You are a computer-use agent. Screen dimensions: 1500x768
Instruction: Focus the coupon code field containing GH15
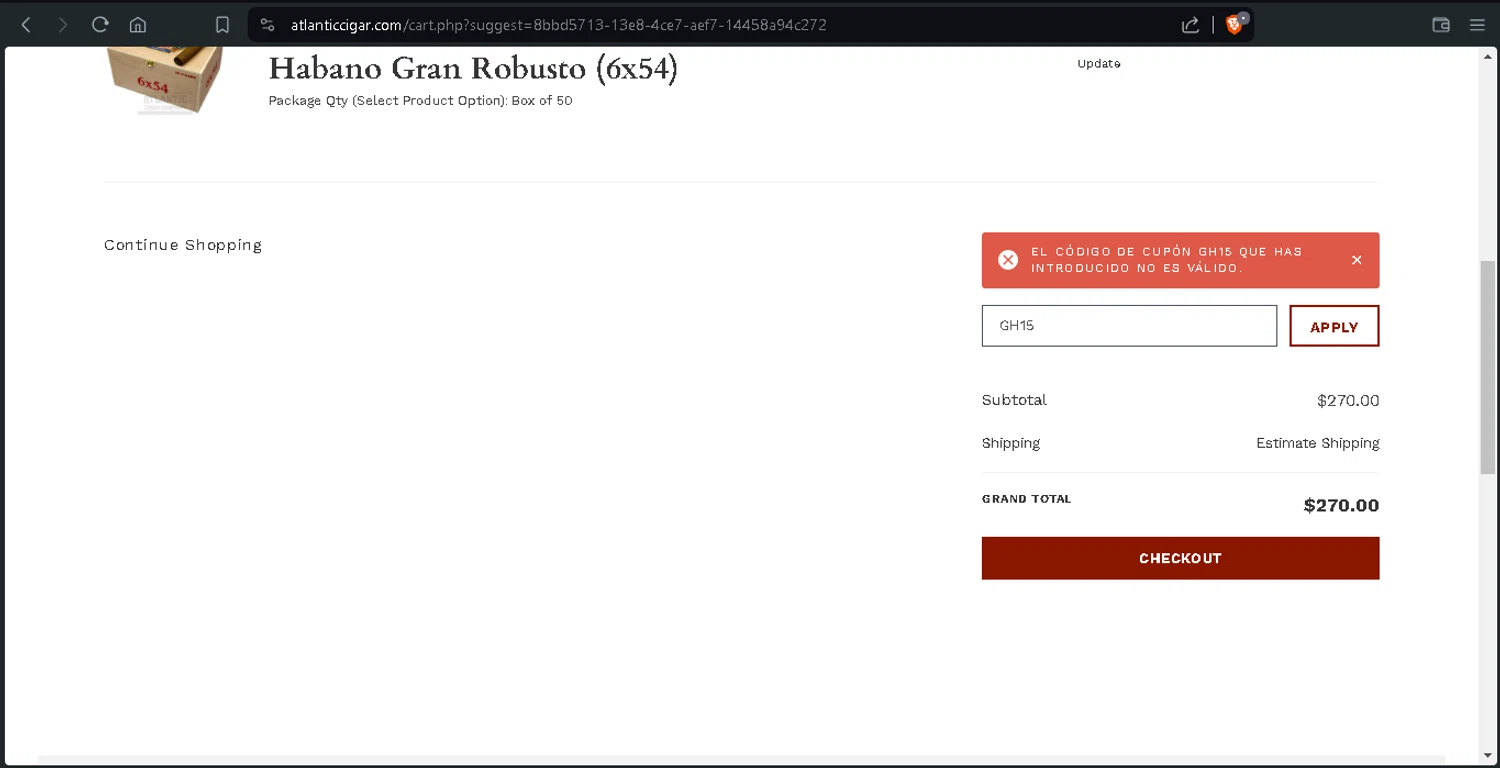[x=1129, y=326]
